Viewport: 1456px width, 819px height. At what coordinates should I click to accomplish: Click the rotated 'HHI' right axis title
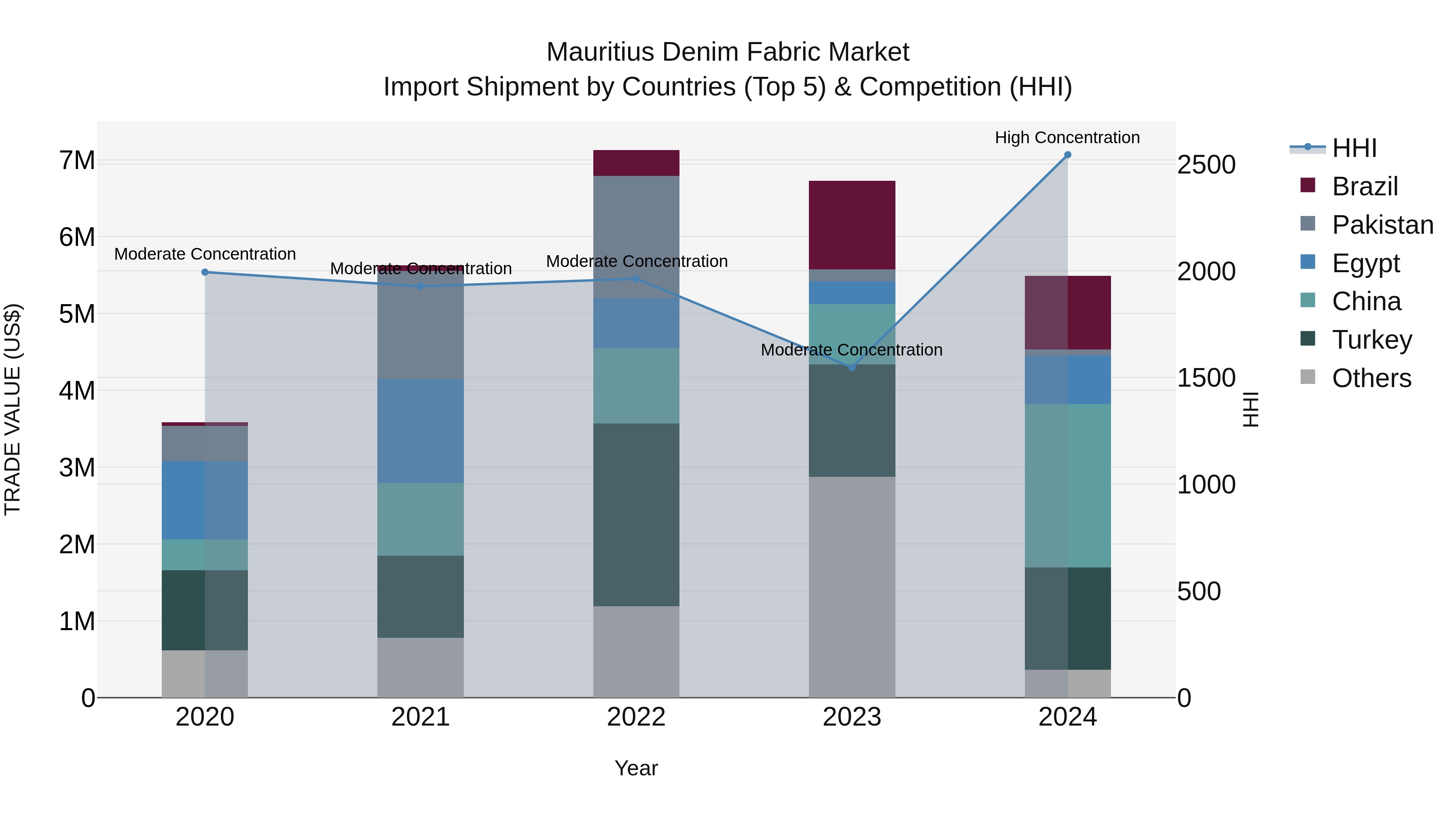coord(1251,409)
